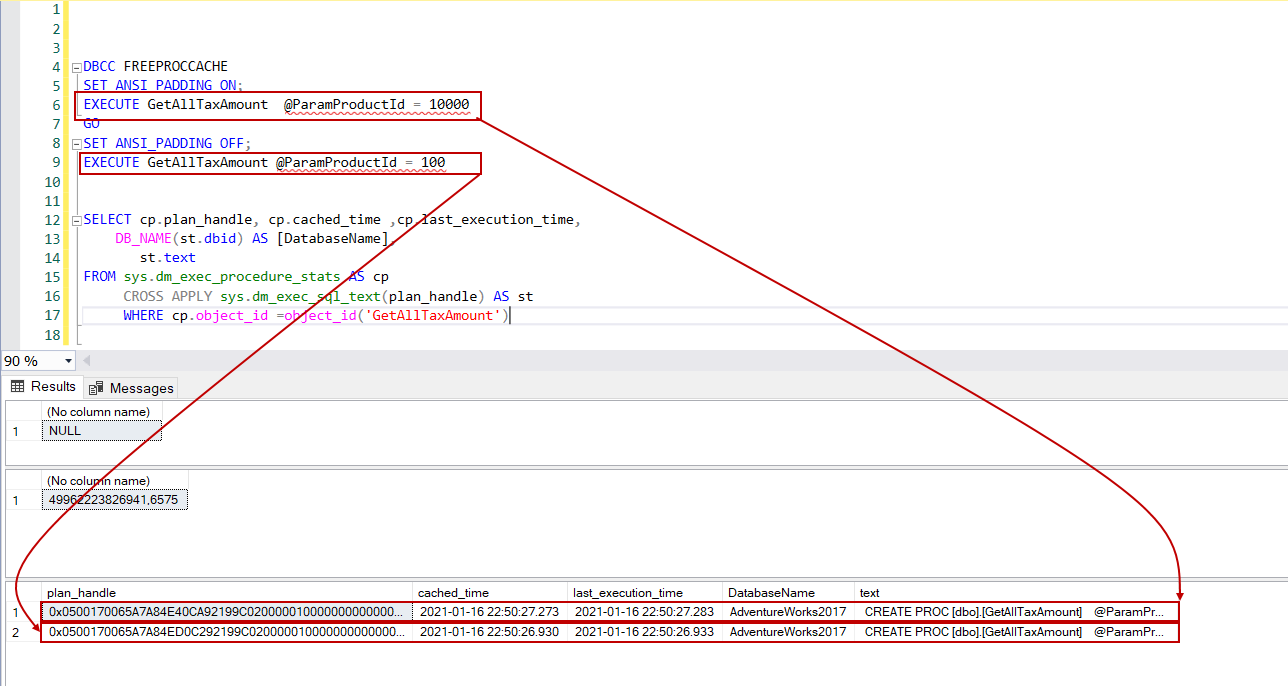Click the FROM sys.dm_exec_procedure_stats line

point(236,276)
